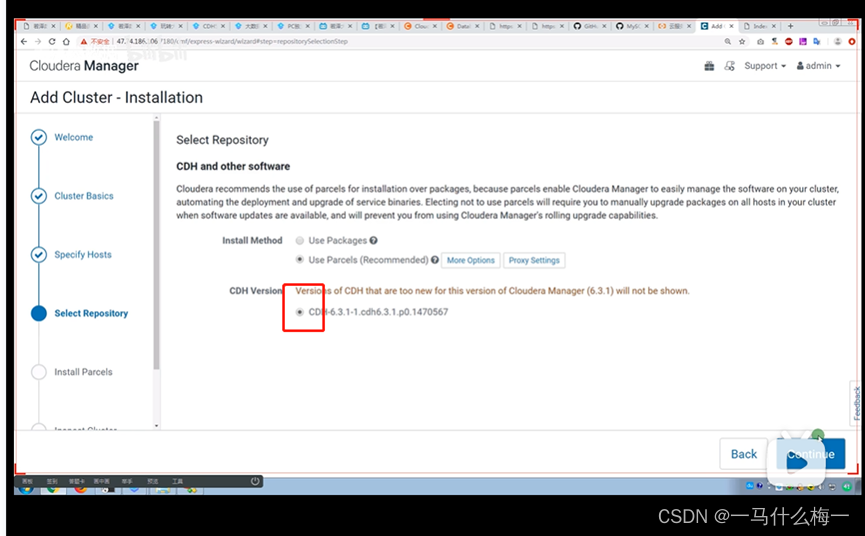Show help for Use Parcels option

click(x=435, y=260)
